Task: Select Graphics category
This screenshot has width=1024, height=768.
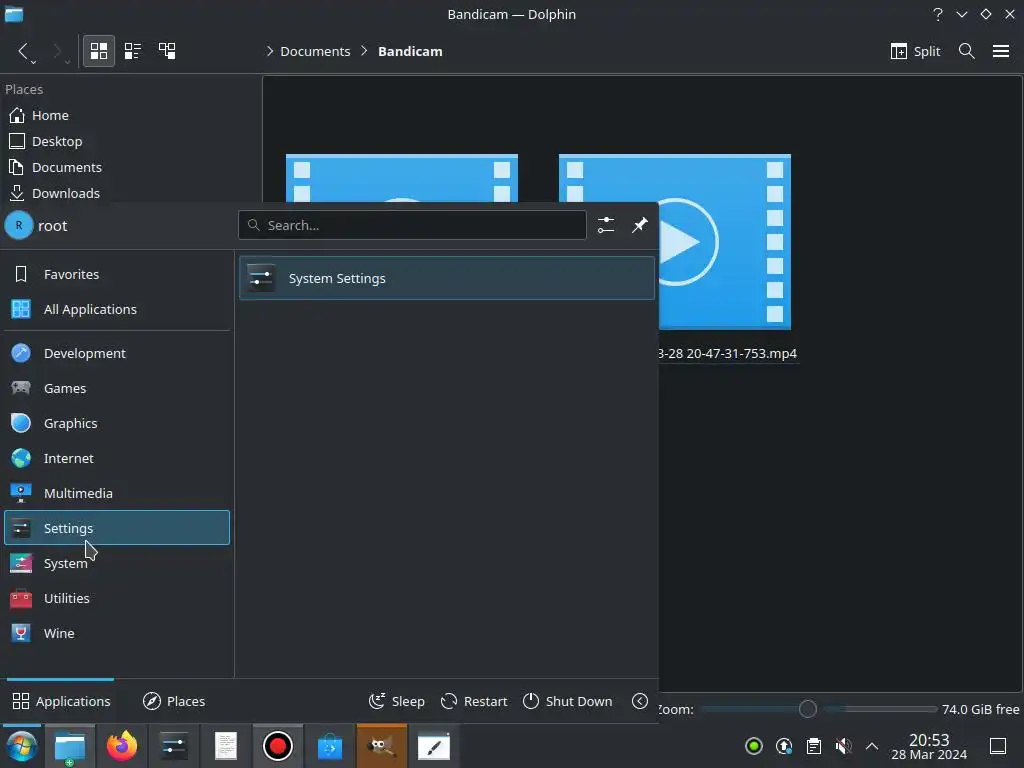Action: (x=117, y=423)
